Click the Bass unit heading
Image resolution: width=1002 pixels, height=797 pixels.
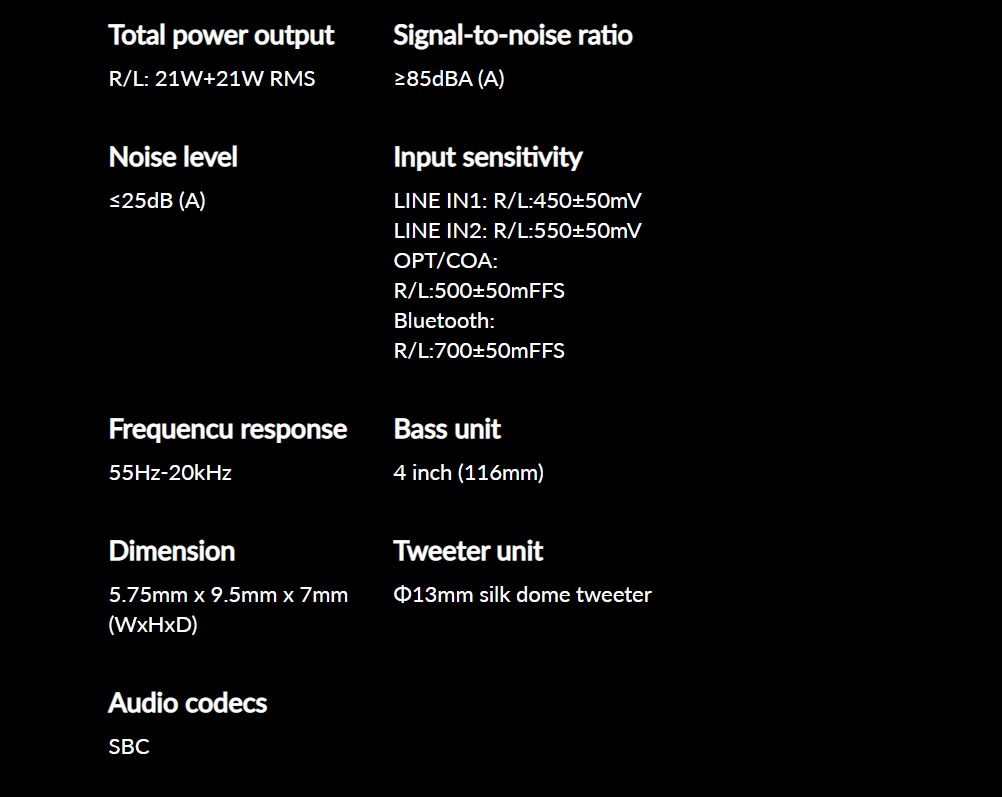click(447, 429)
